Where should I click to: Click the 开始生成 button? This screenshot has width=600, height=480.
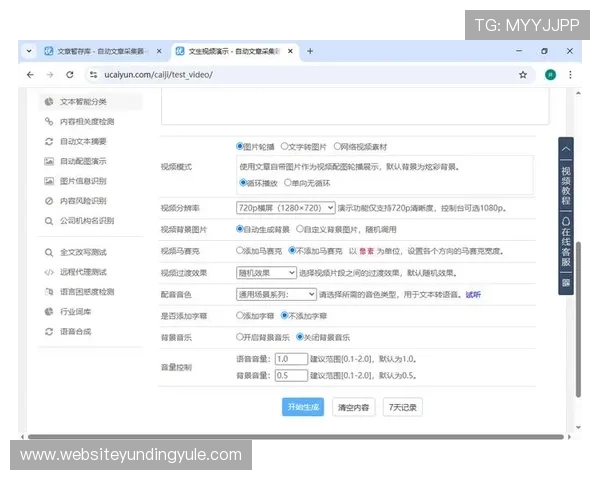[x=303, y=407]
